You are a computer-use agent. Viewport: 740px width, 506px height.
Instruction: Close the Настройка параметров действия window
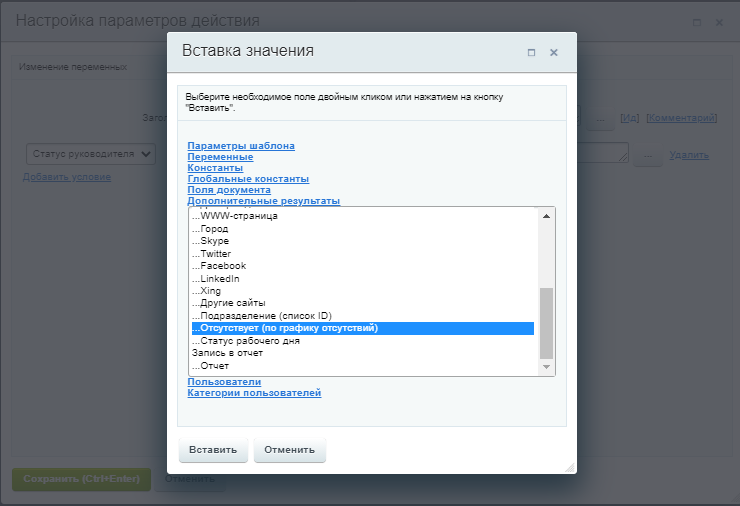pyautogui.click(x=719, y=22)
